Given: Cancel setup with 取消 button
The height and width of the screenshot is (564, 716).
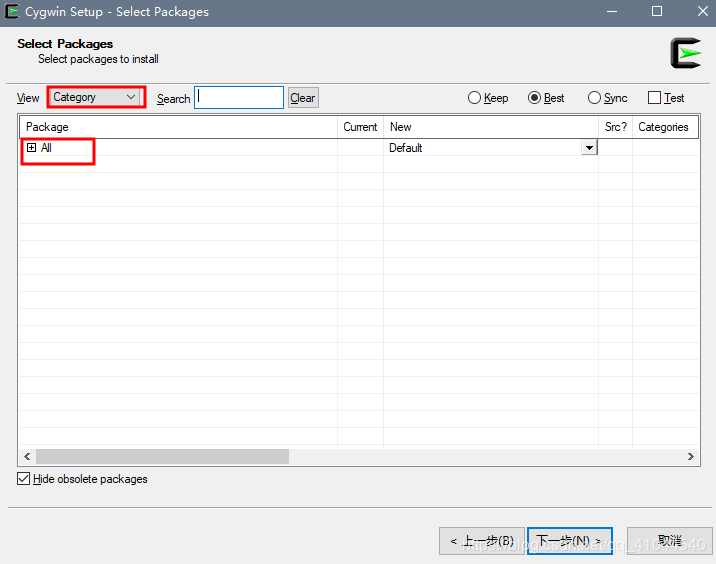Looking at the screenshot, I should pos(669,541).
